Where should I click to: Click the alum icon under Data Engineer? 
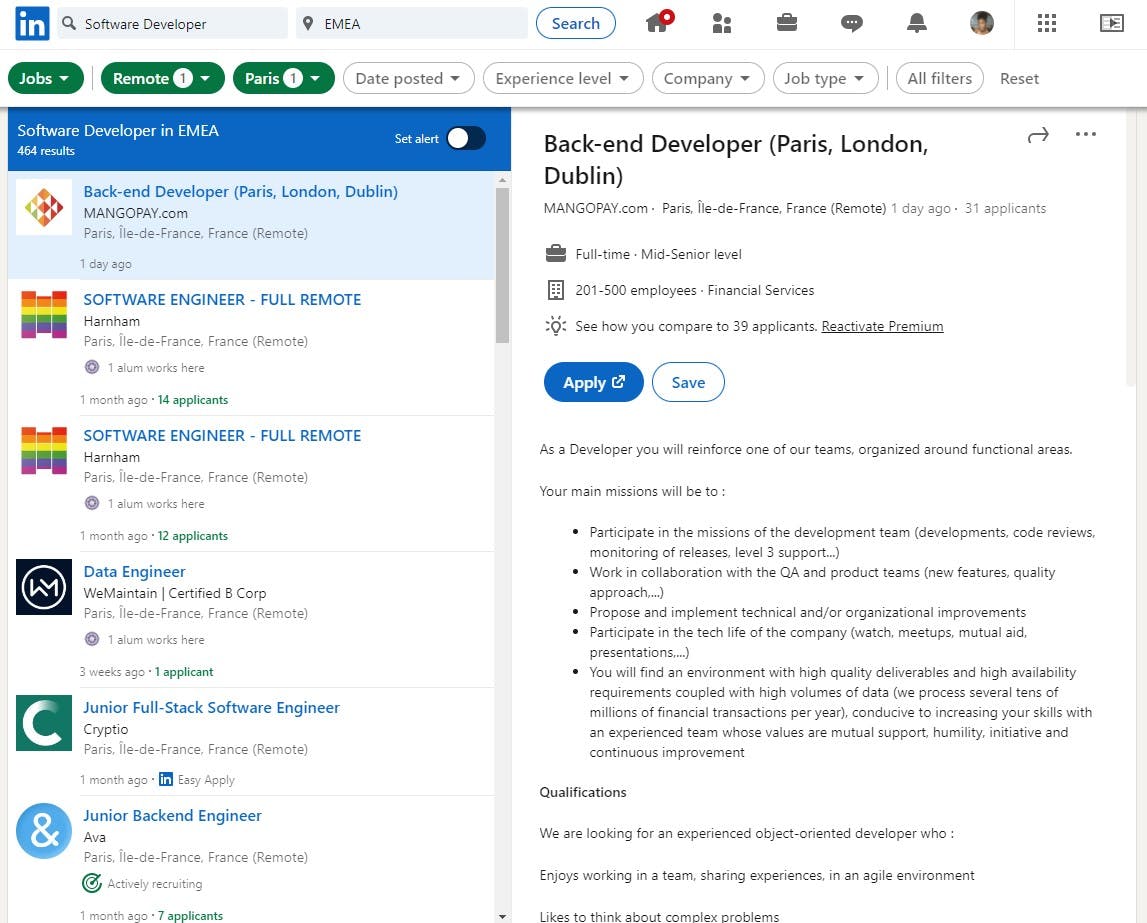coord(92,639)
